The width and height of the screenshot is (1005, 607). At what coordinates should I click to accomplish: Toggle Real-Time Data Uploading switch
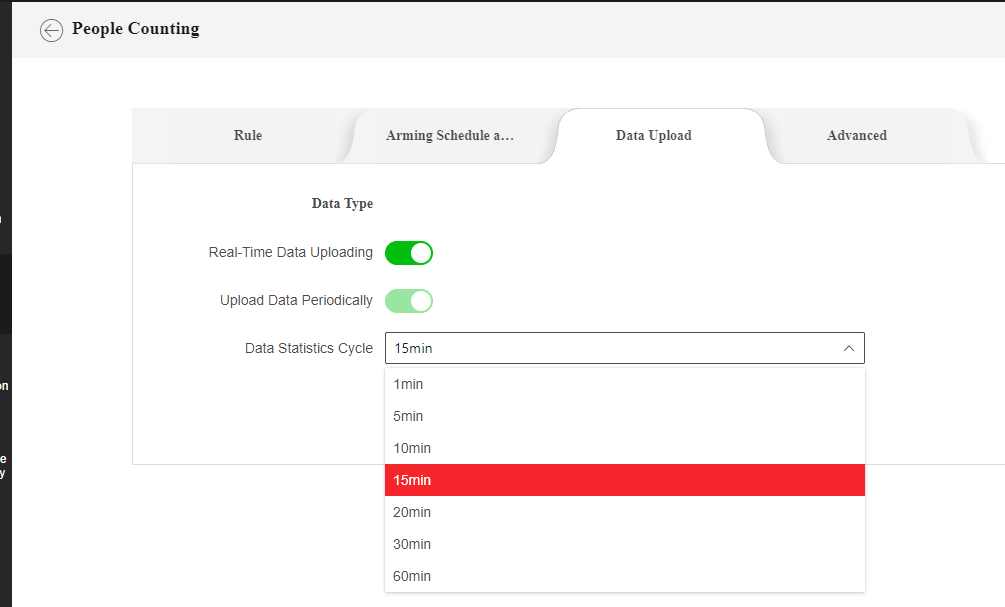point(409,253)
